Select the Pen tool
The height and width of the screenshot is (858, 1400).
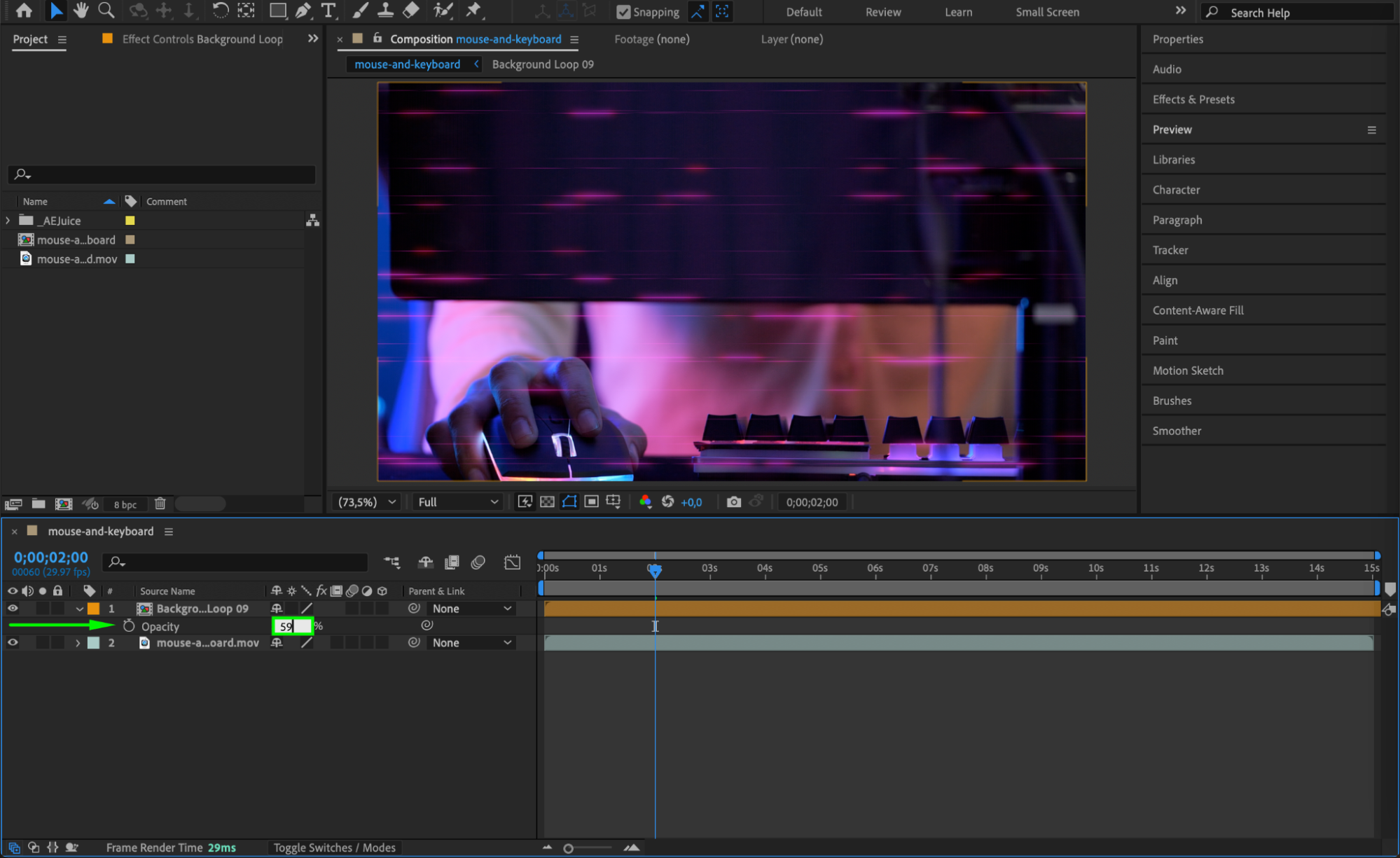coord(303,11)
